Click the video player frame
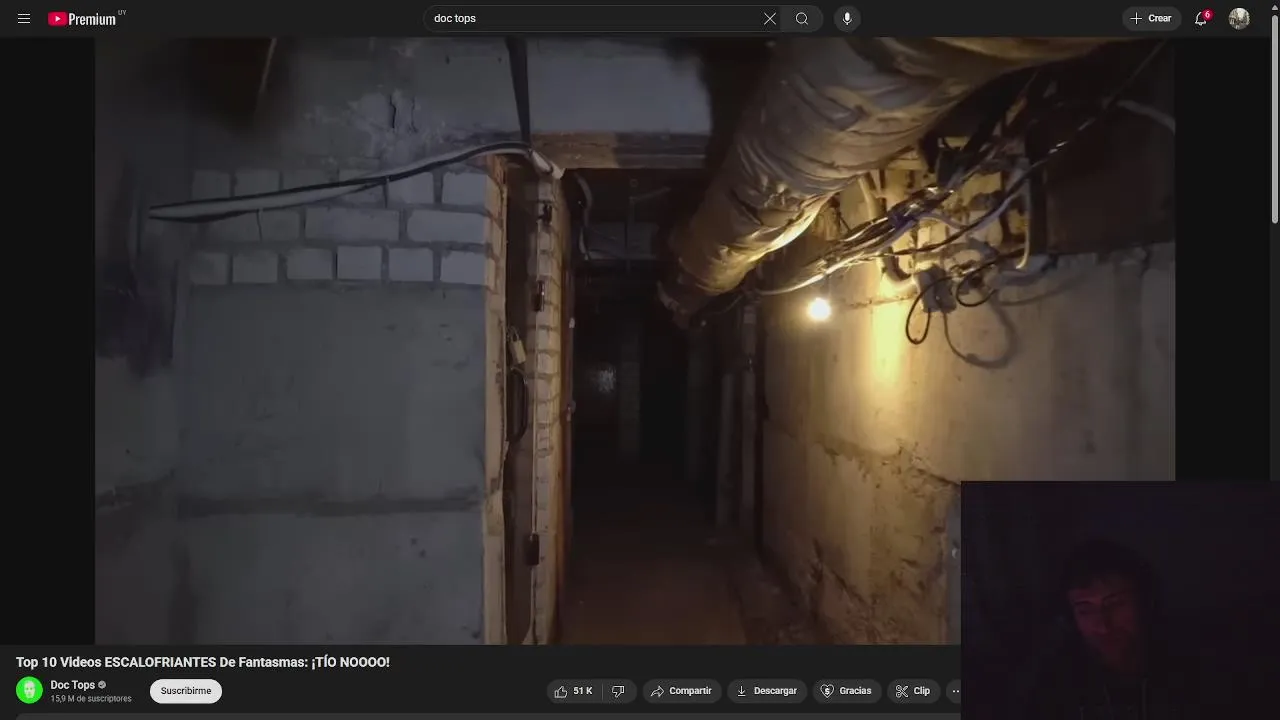Viewport: 1280px width, 720px height. click(x=634, y=341)
